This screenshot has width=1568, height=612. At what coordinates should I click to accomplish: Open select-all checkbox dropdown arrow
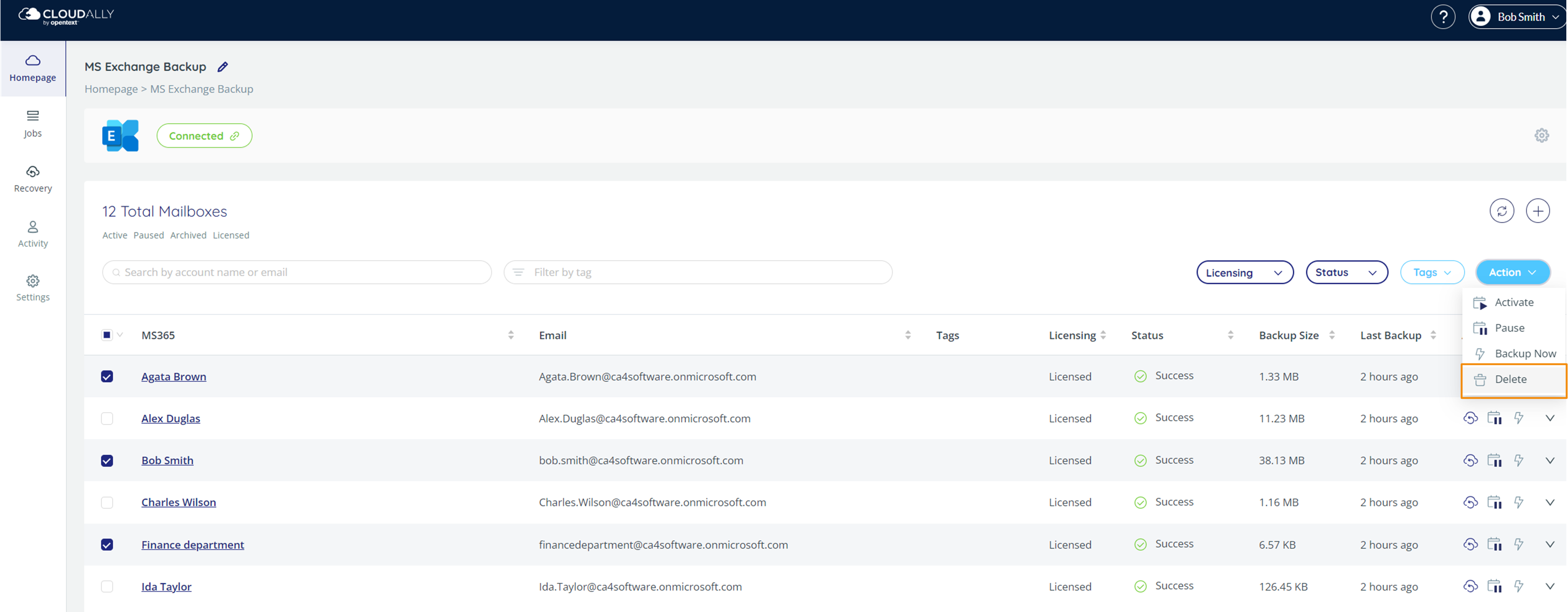(x=120, y=335)
